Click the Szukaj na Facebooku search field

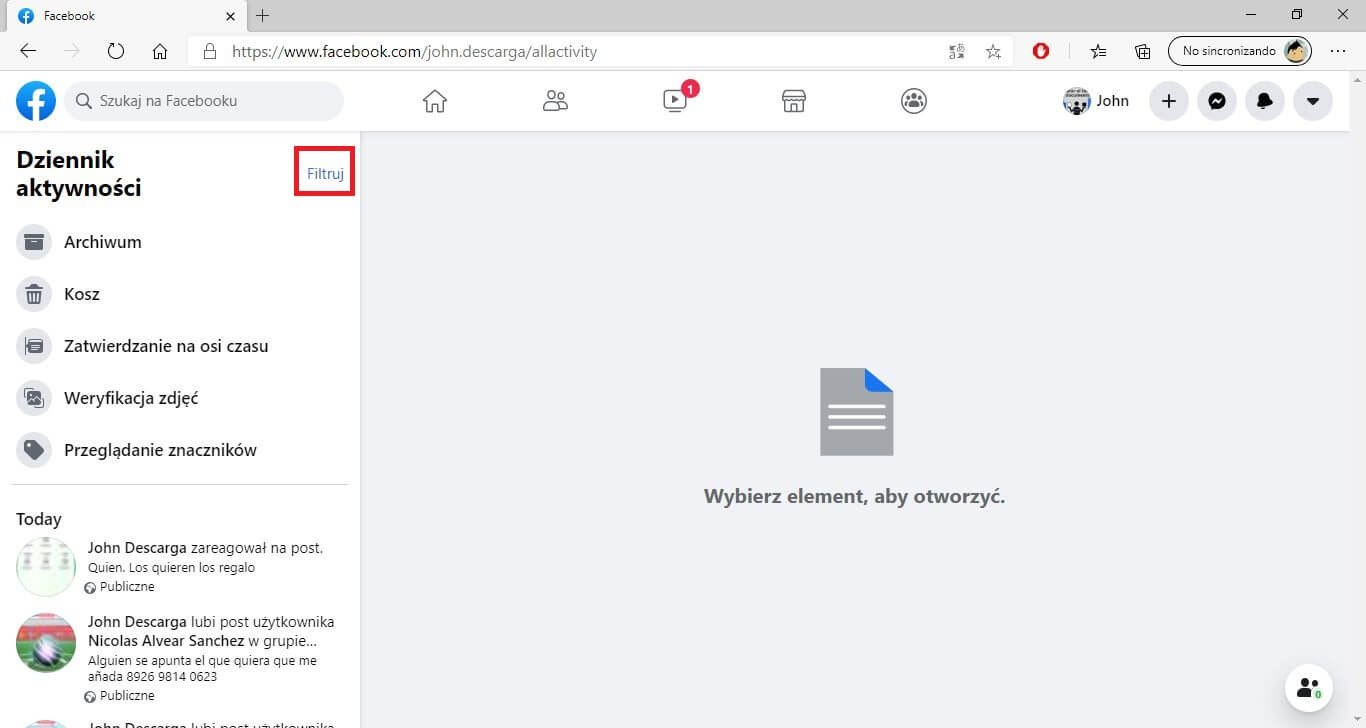point(204,101)
